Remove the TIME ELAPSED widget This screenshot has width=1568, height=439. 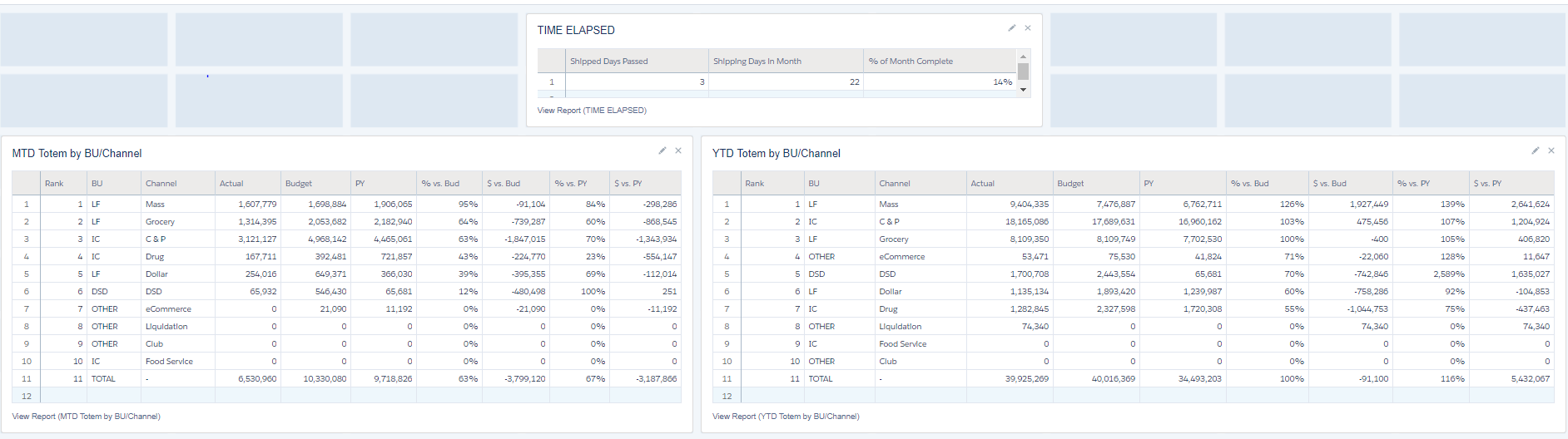1028,28
